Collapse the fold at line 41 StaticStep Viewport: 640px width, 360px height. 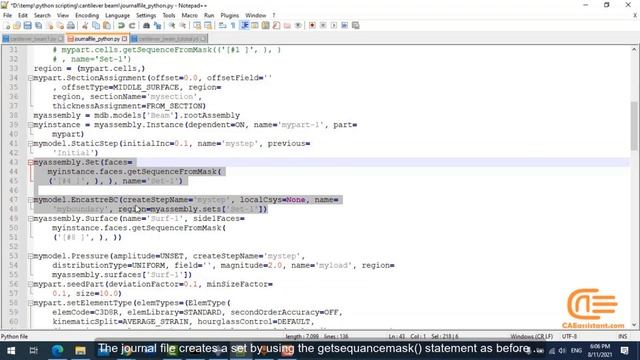pyautogui.click(x=31, y=144)
